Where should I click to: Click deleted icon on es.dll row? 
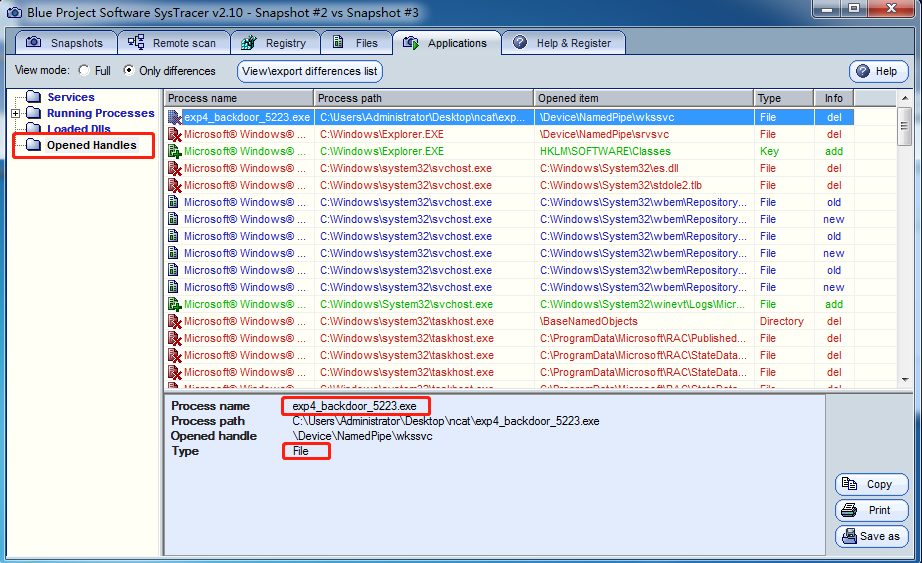tap(175, 168)
